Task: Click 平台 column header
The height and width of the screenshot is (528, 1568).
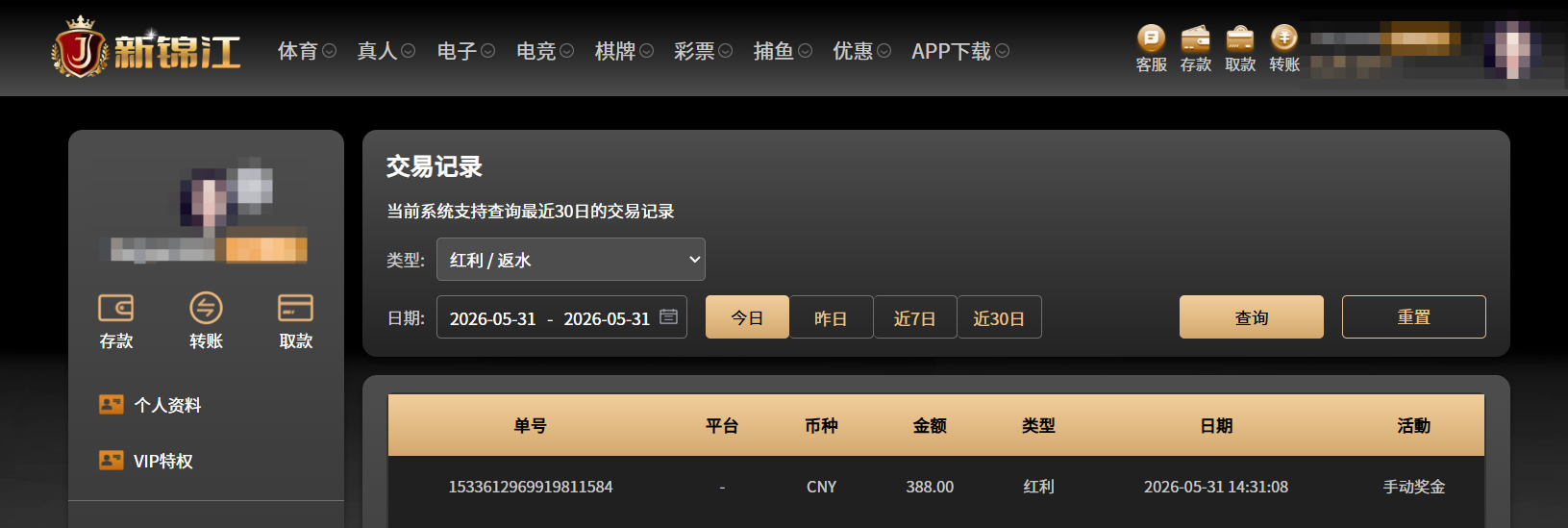Action: tap(722, 425)
